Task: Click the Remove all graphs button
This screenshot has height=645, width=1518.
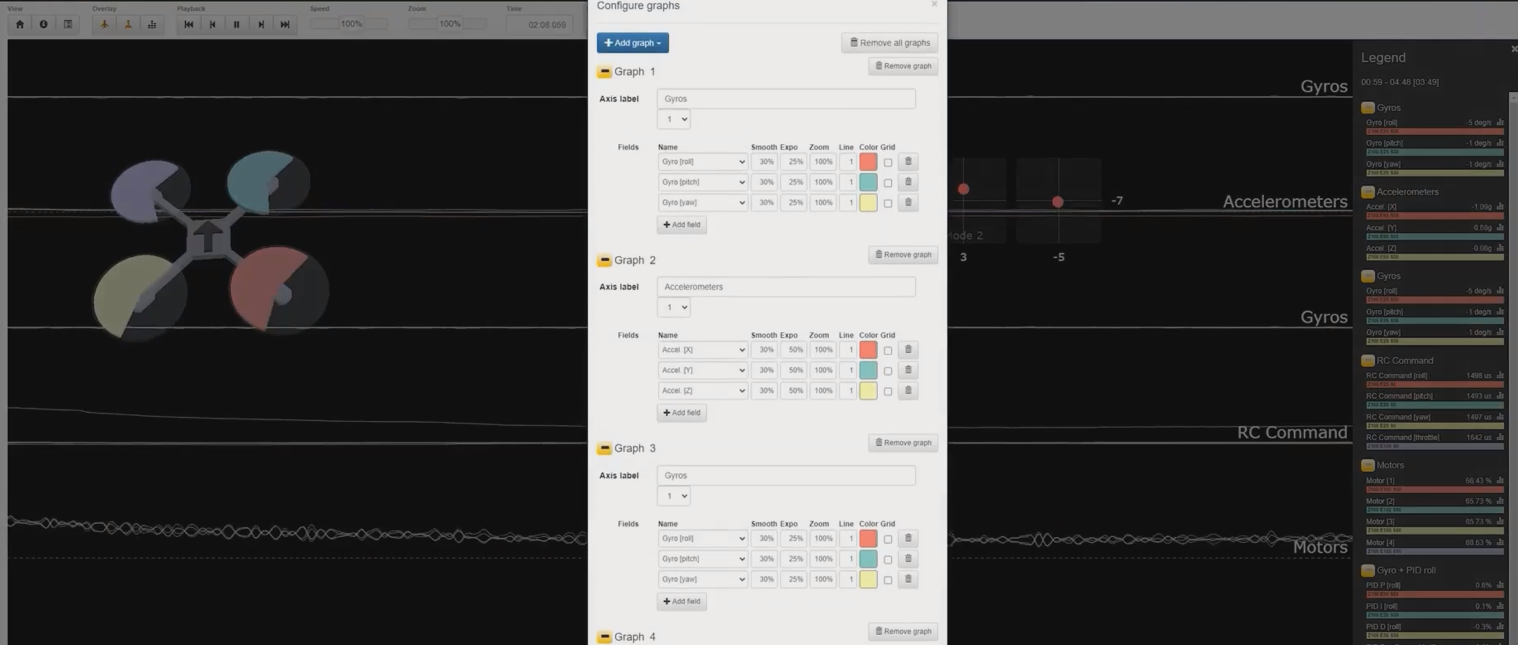Action: [x=889, y=43]
